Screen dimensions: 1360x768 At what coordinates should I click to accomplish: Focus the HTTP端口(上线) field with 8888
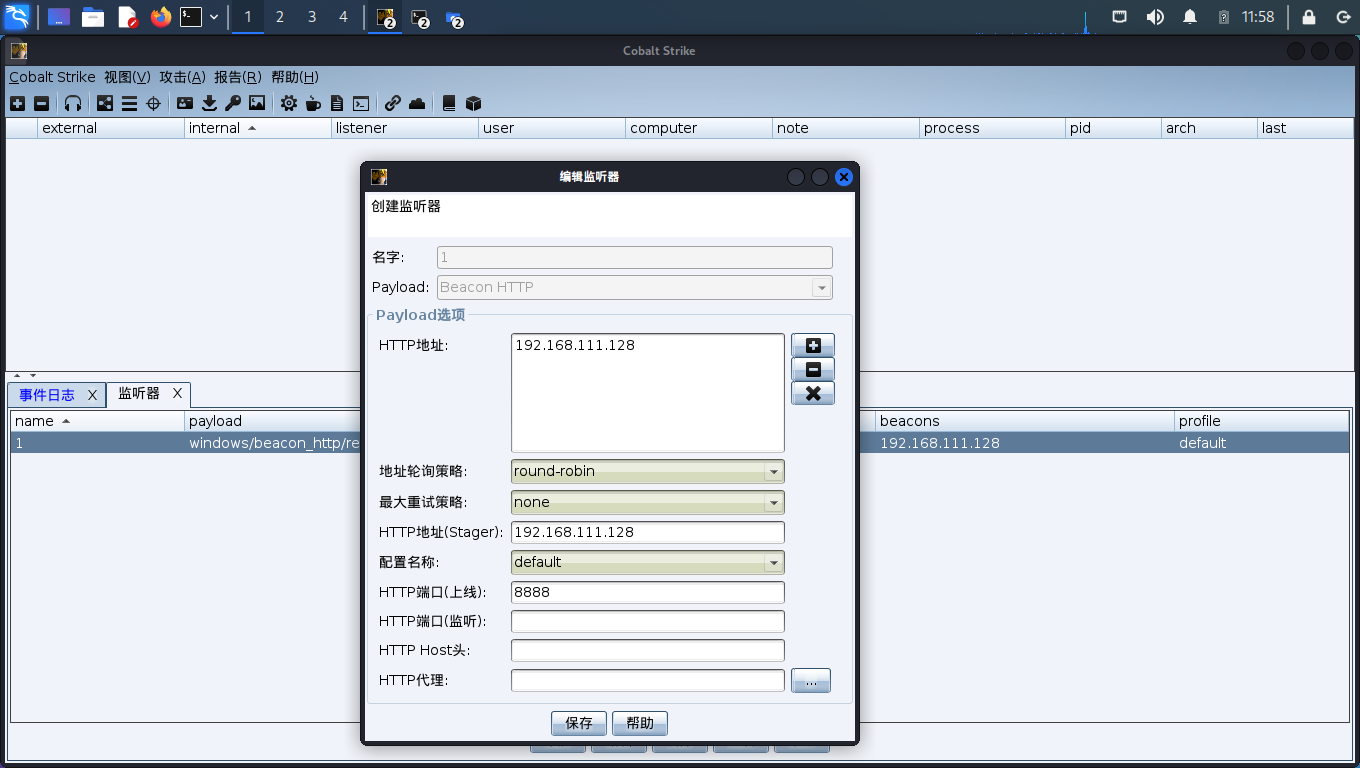click(648, 592)
